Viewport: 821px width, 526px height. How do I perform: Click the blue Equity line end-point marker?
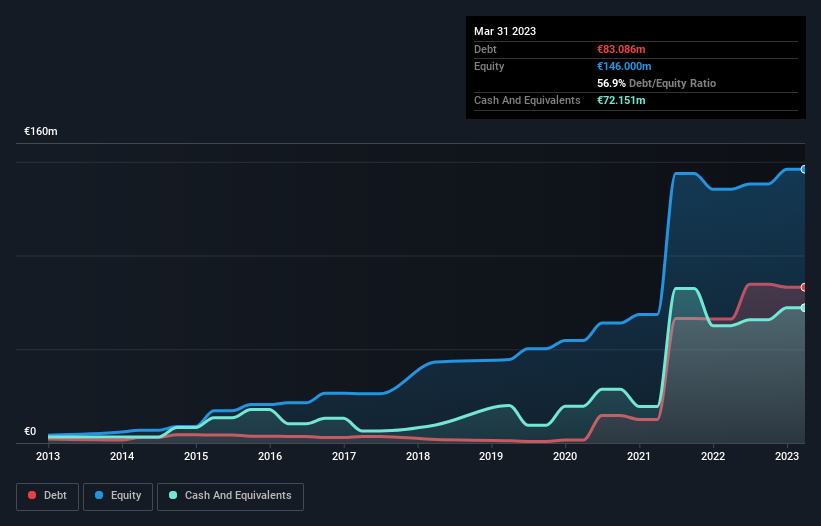pyautogui.click(x=803, y=169)
